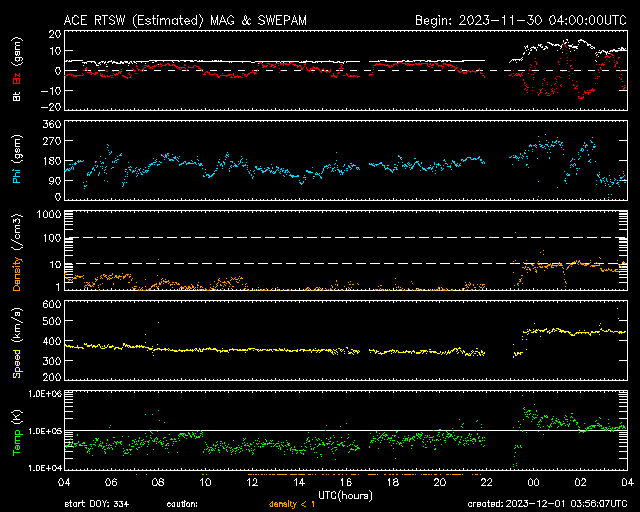This screenshot has height=512, width=640.
Task: Click the '360' tick label on Phi axis
Action: [52, 124]
